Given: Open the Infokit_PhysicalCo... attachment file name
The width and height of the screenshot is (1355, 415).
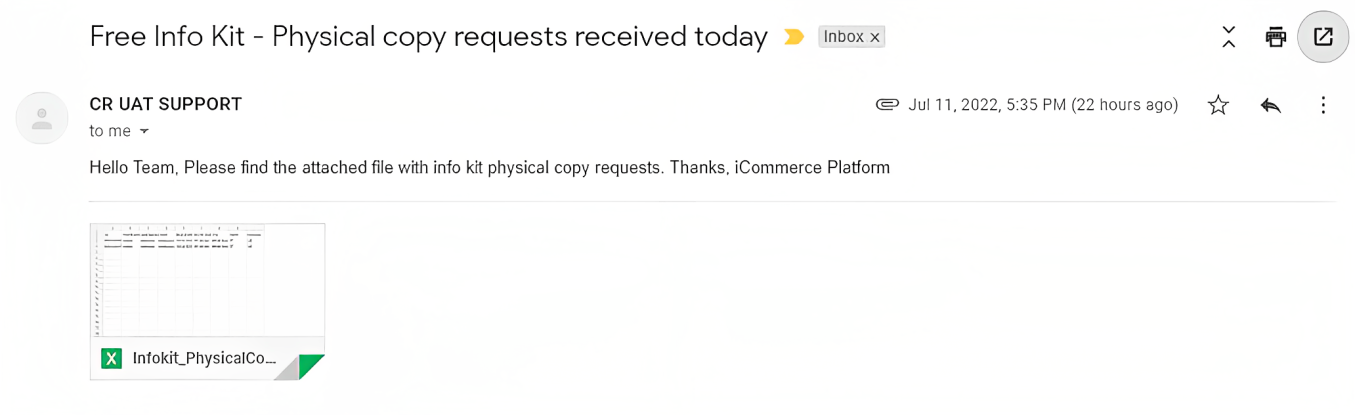Looking at the screenshot, I should click(204, 358).
